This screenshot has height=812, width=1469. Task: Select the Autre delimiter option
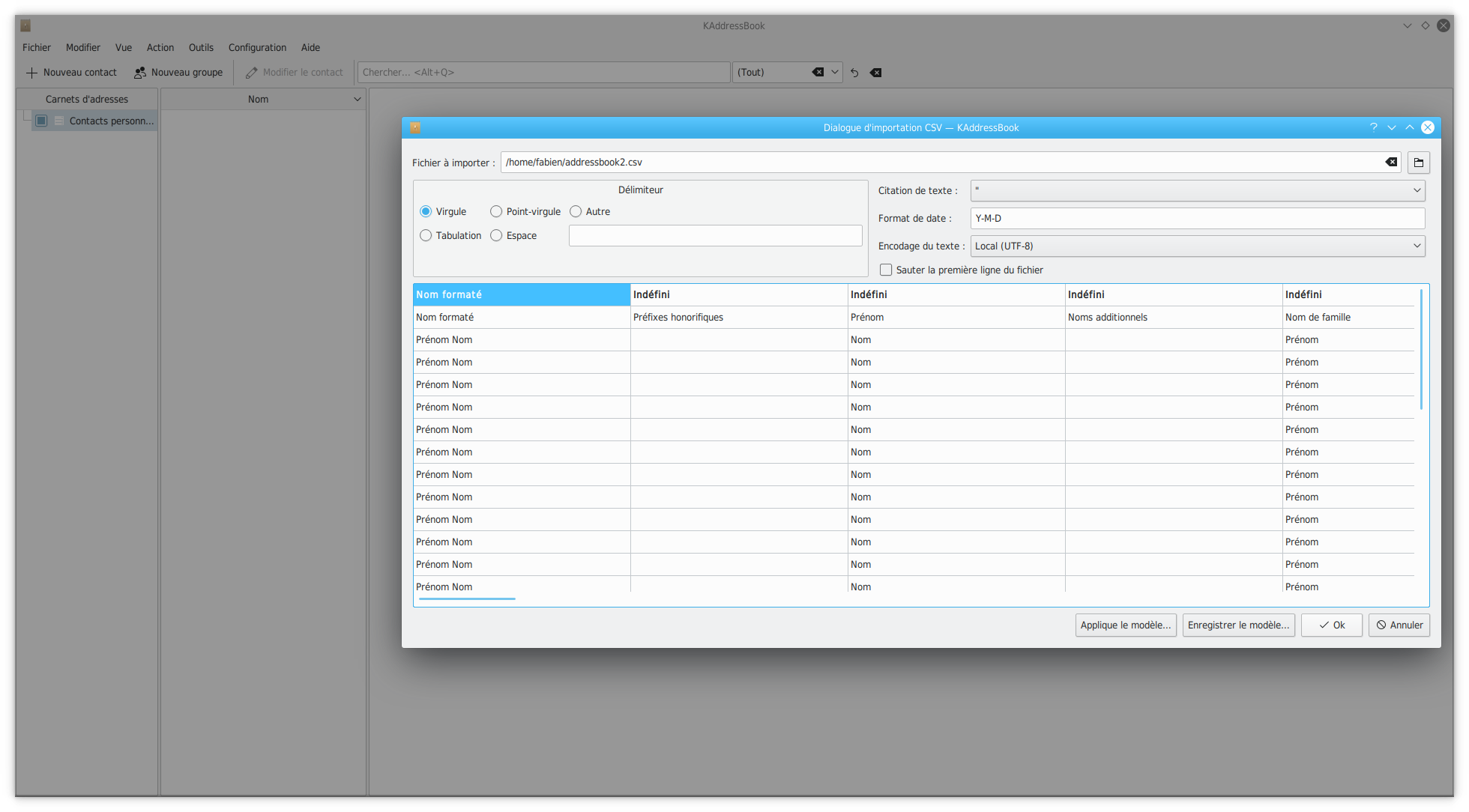click(589, 212)
